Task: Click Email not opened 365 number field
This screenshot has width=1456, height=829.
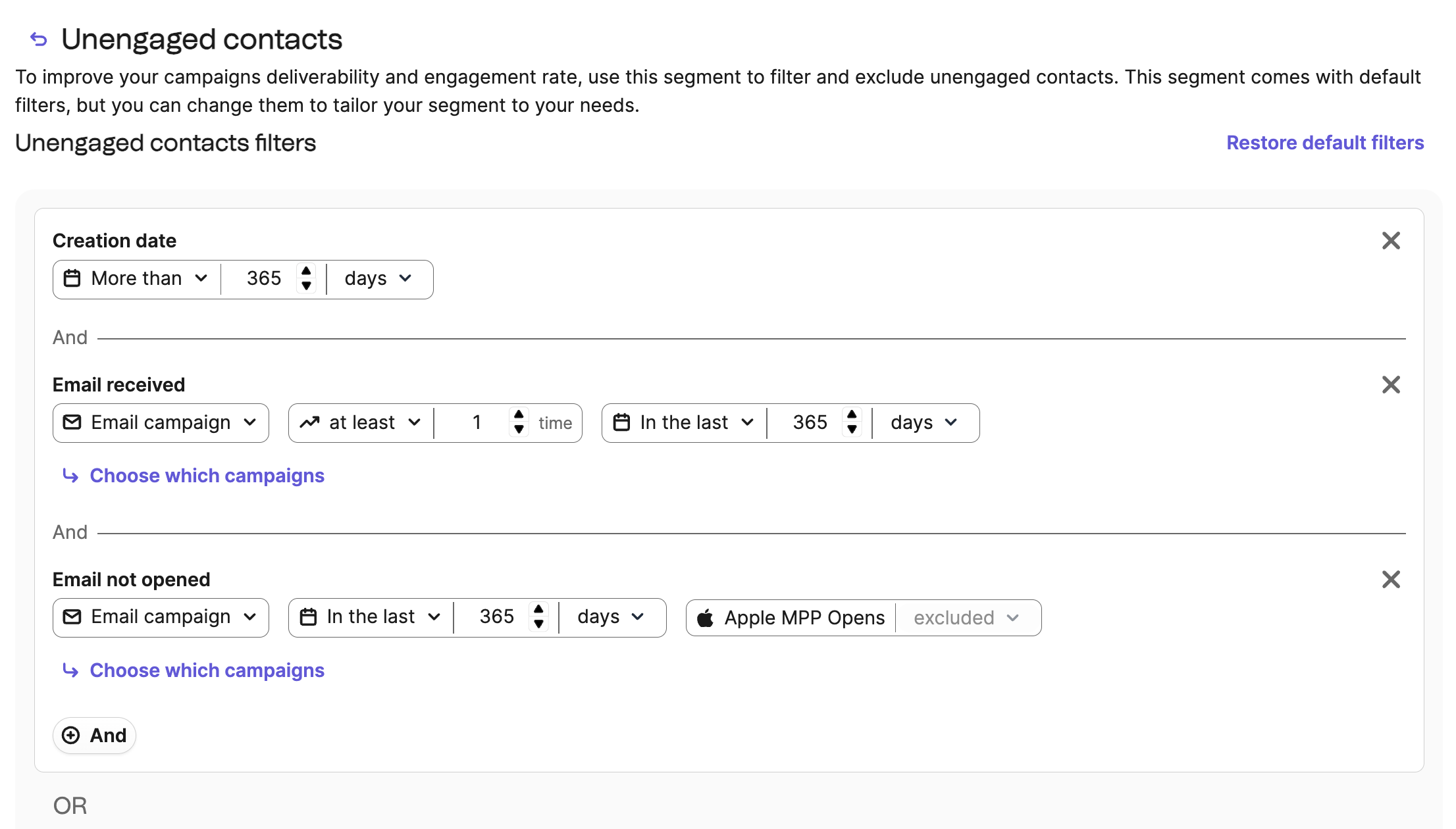Action: [x=496, y=618]
